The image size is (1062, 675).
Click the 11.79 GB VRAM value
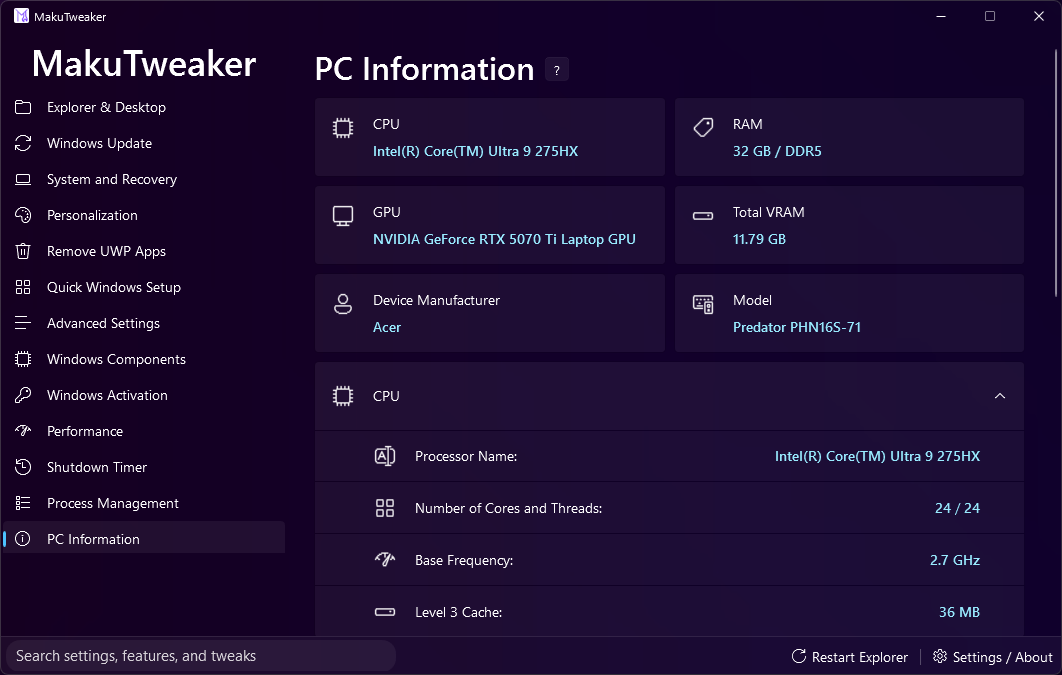[759, 239]
